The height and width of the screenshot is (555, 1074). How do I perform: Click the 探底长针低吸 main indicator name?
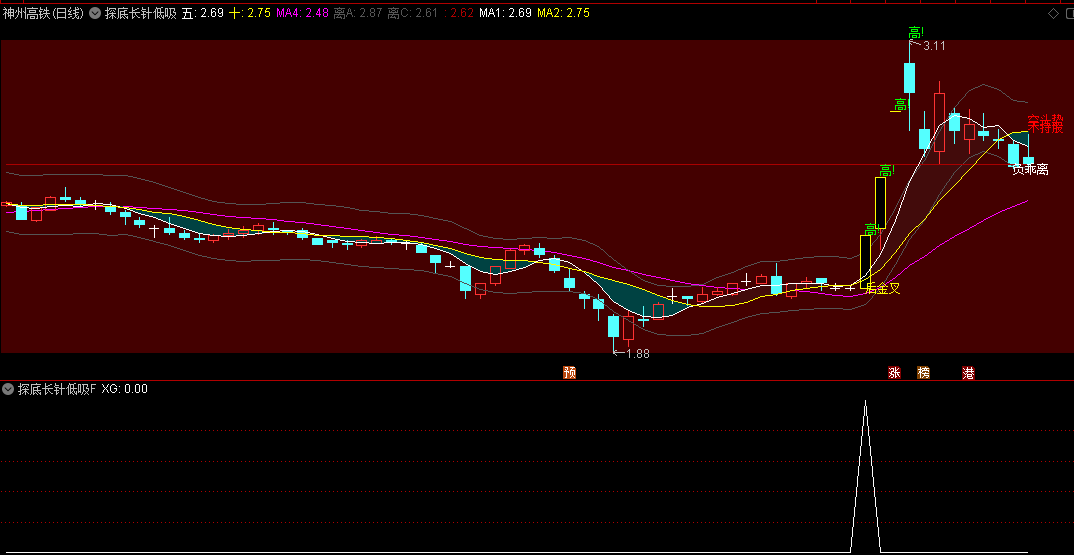[140, 13]
